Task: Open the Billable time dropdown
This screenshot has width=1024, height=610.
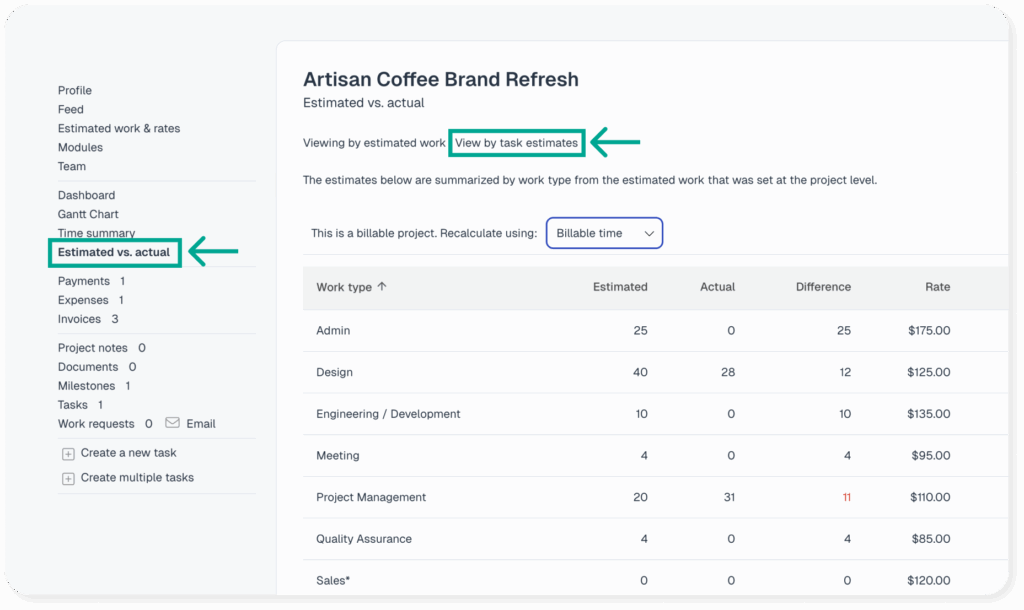Action: point(604,233)
